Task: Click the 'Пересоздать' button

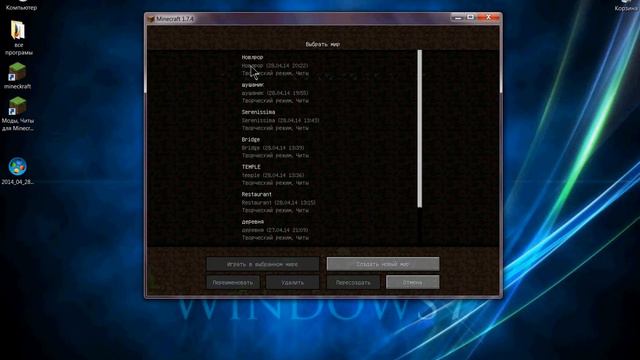Action: pos(353,282)
